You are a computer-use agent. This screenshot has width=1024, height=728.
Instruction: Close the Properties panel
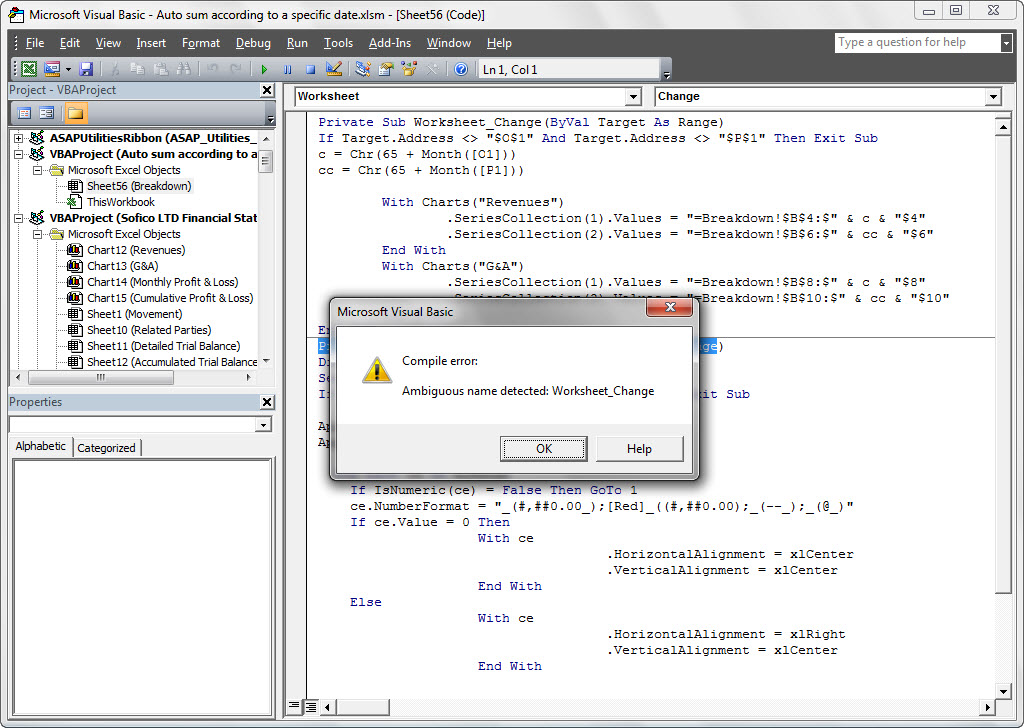[267, 402]
